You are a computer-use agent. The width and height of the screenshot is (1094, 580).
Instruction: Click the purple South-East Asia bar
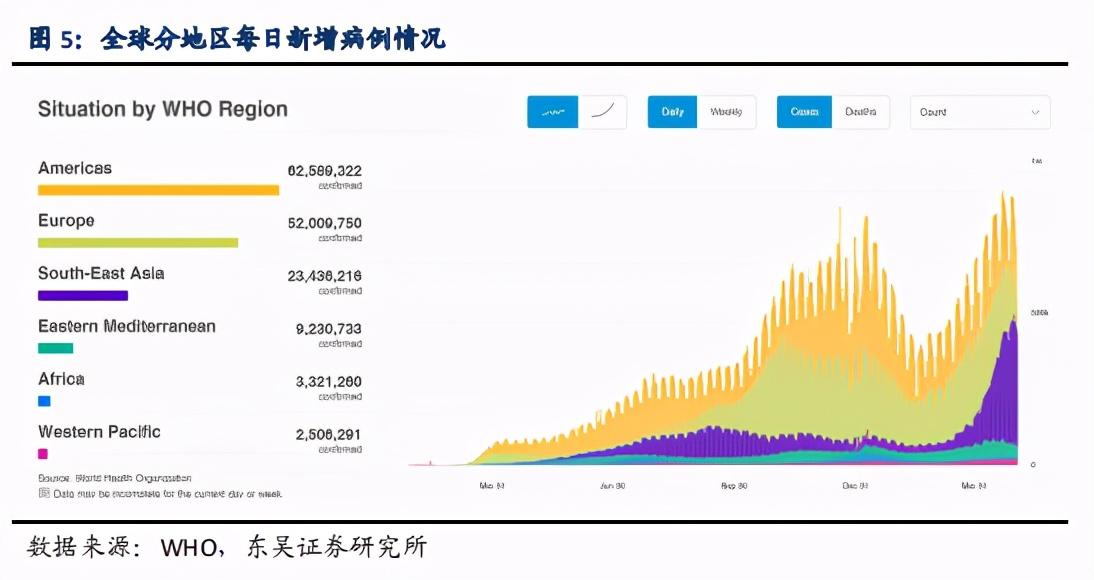83,296
